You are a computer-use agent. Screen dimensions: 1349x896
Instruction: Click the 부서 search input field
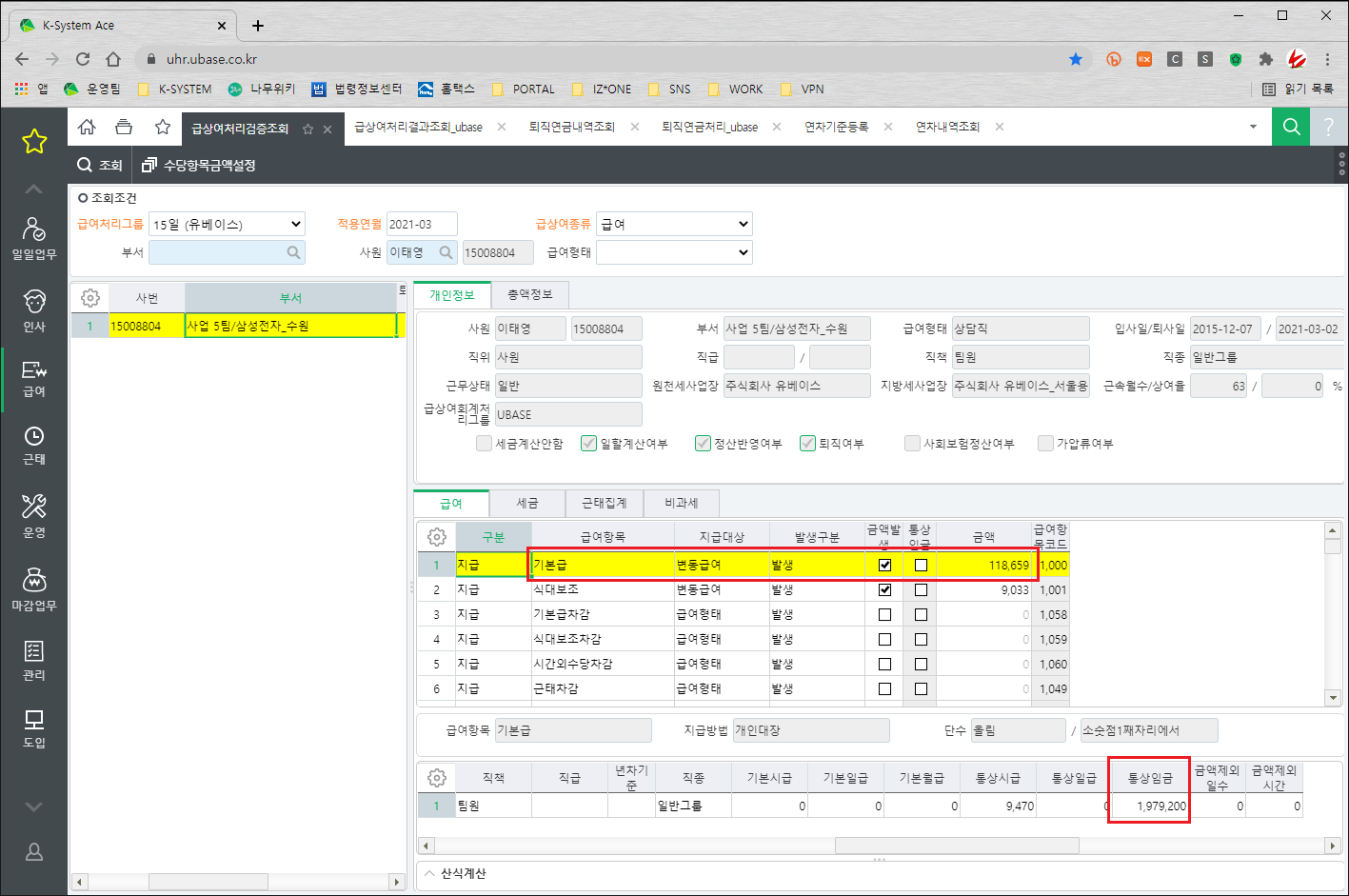click(227, 252)
